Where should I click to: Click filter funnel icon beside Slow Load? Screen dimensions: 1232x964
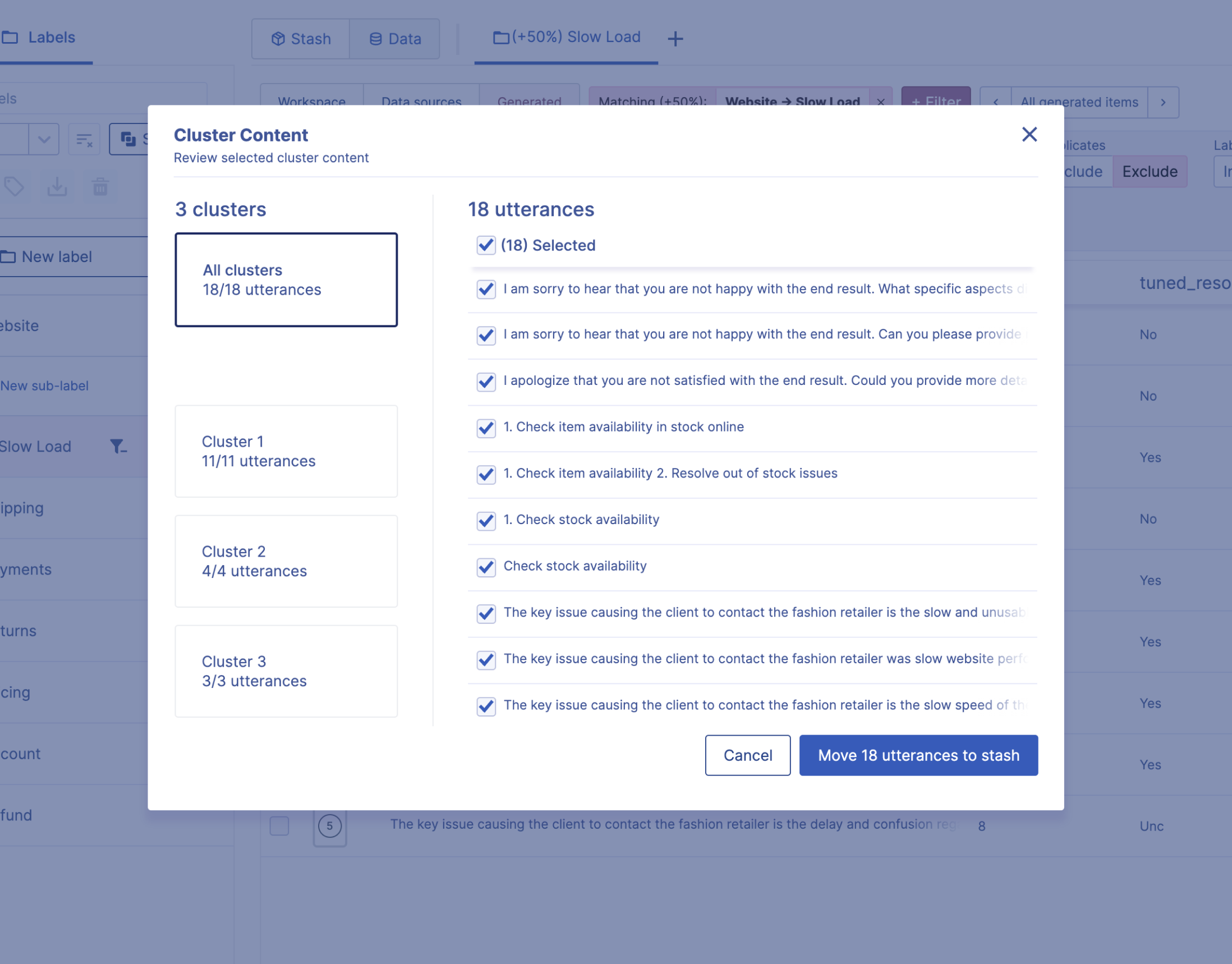pos(117,447)
